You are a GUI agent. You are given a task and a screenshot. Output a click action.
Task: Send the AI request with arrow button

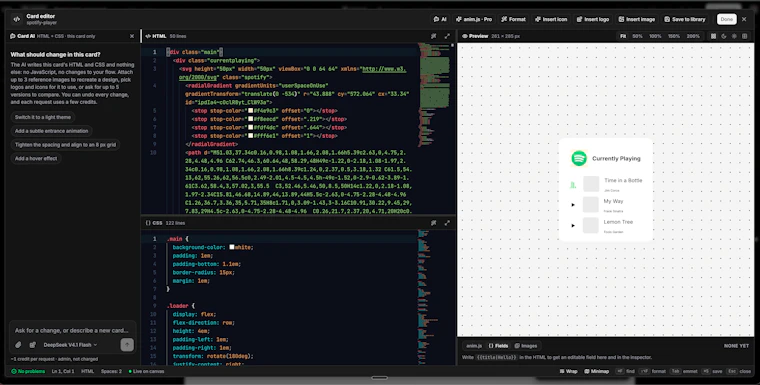tap(127, 345)
